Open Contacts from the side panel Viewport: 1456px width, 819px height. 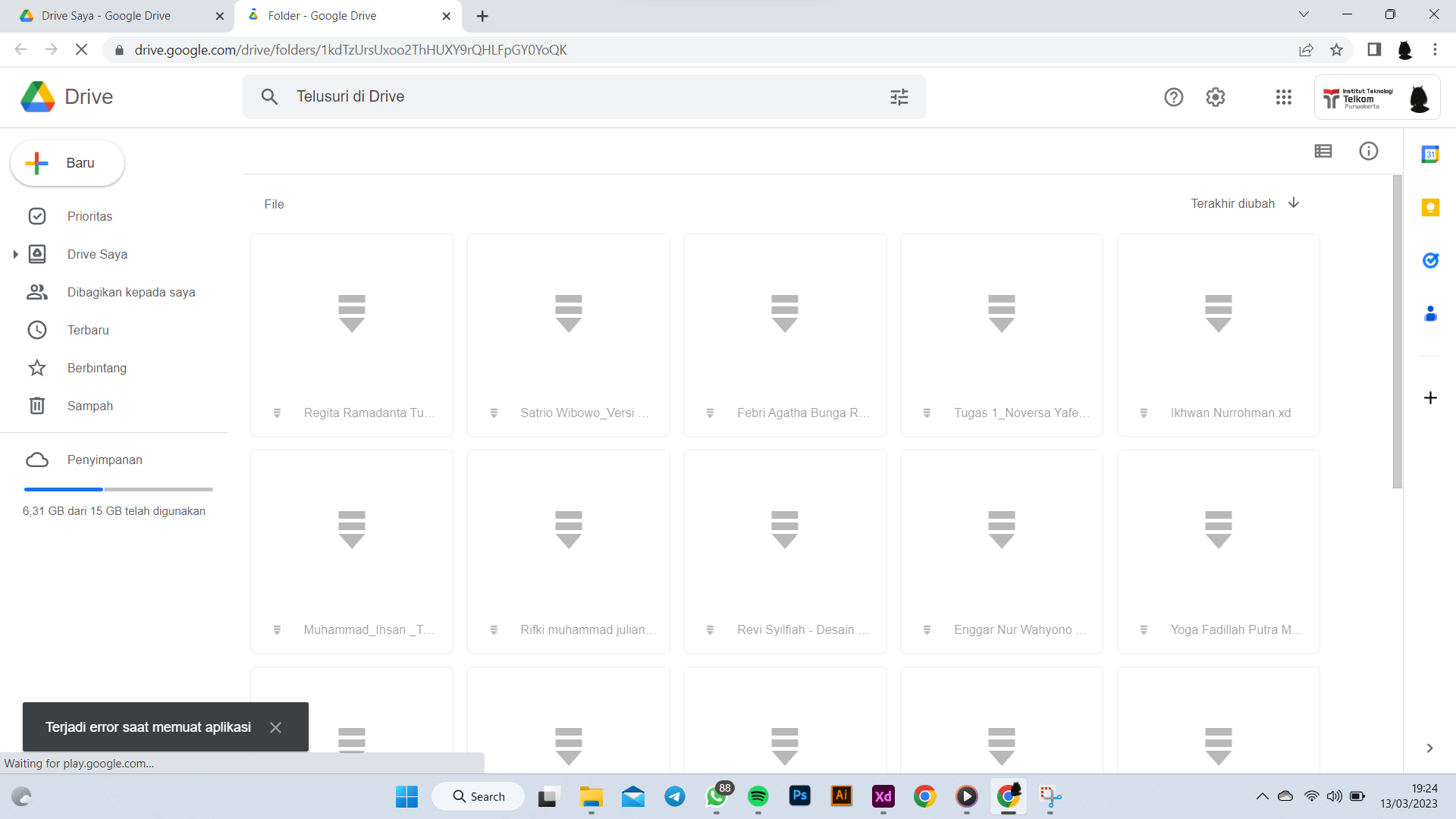(x=1430, y=313)
